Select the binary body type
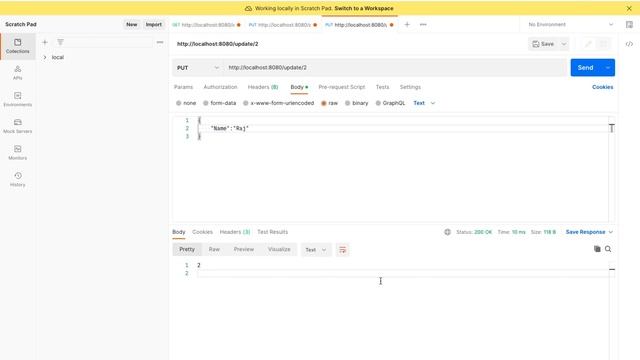This screenshot has width=640, height=360. point(356,103)
